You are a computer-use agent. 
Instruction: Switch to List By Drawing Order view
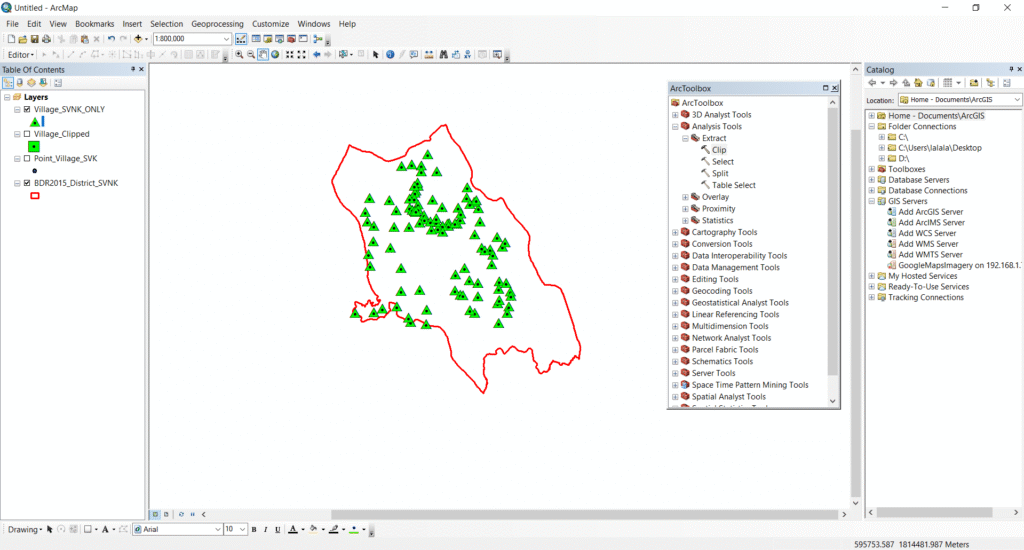[8, 83]
